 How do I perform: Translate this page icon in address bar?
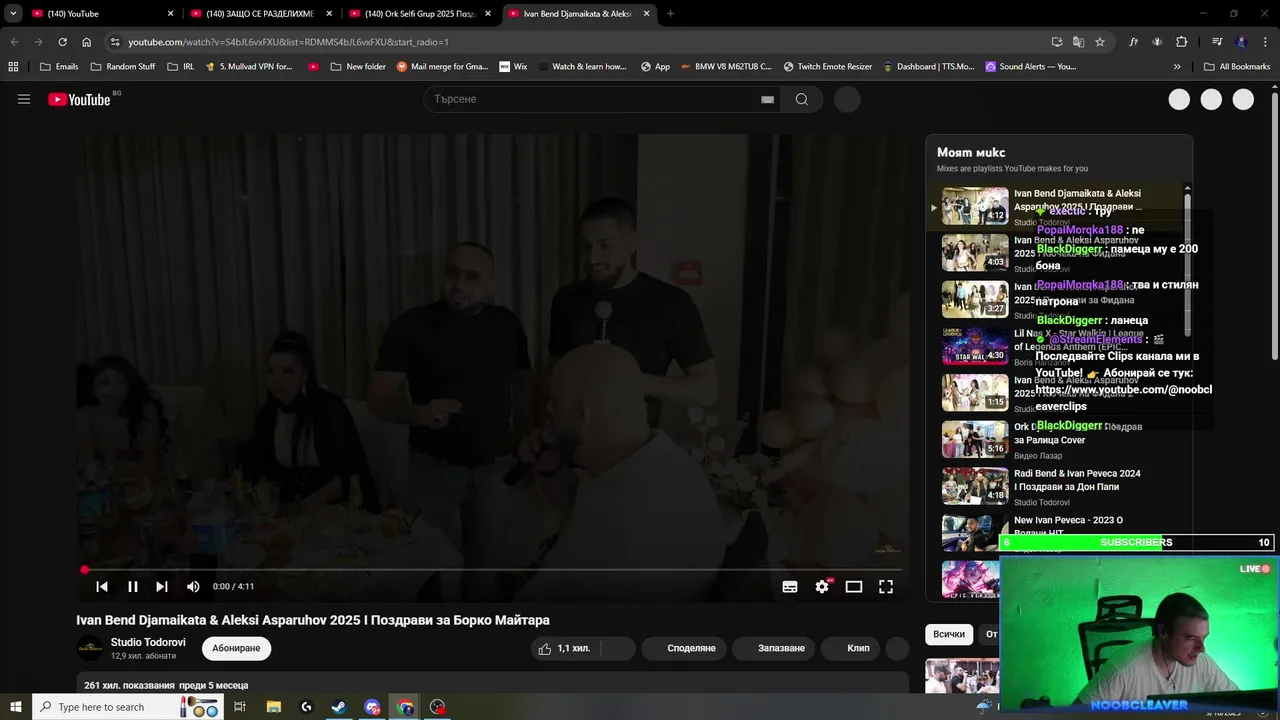coord(1078,42)
